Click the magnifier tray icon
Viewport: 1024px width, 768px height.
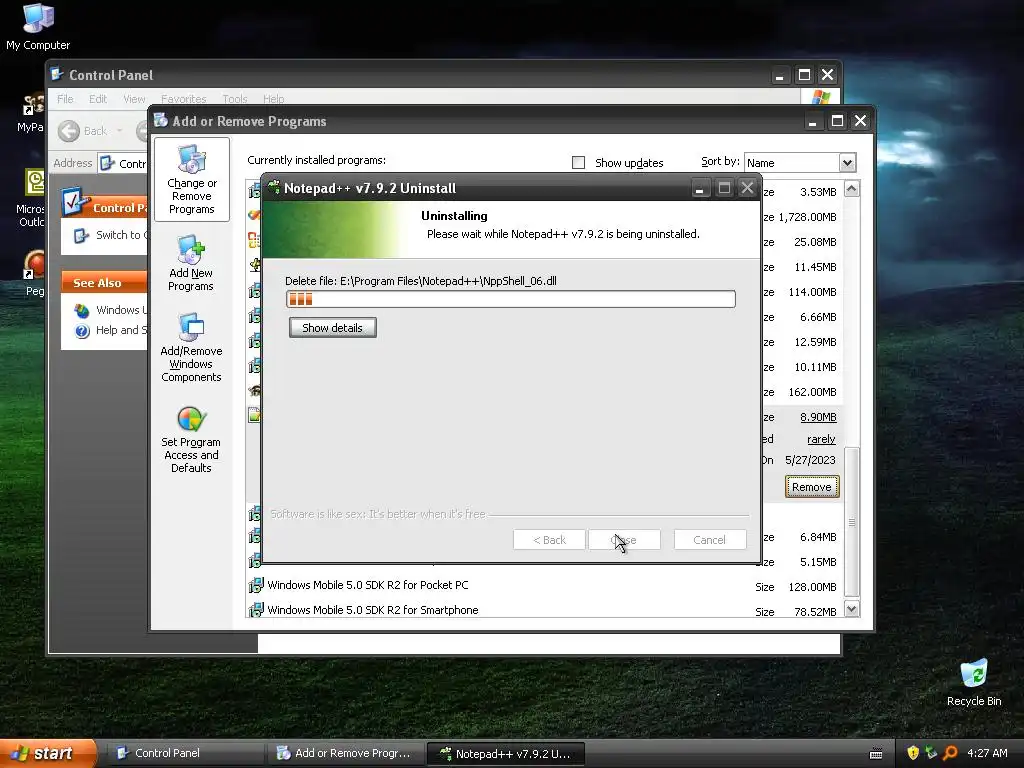[x=950, y=753]
